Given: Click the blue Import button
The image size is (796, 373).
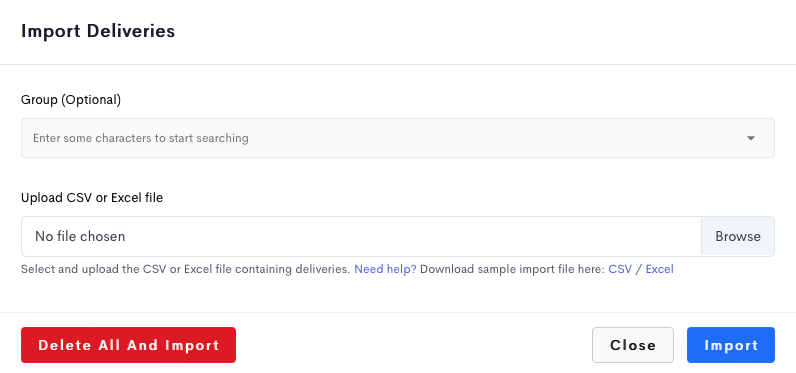Looking at the screenshot, I should [x=731, y=345].
